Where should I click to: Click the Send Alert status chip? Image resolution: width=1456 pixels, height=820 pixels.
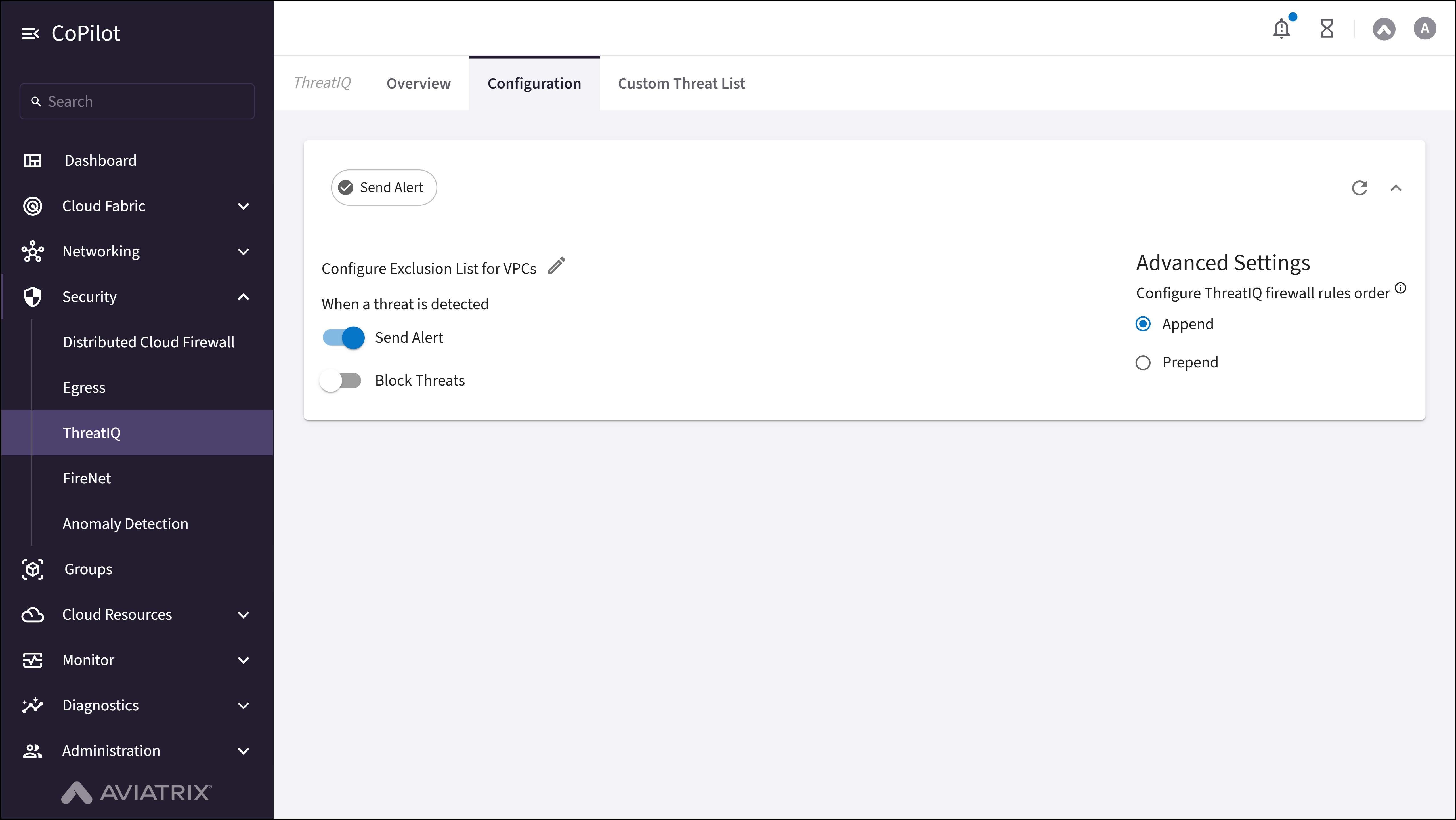pyautogui.click(x=384, y=188)
